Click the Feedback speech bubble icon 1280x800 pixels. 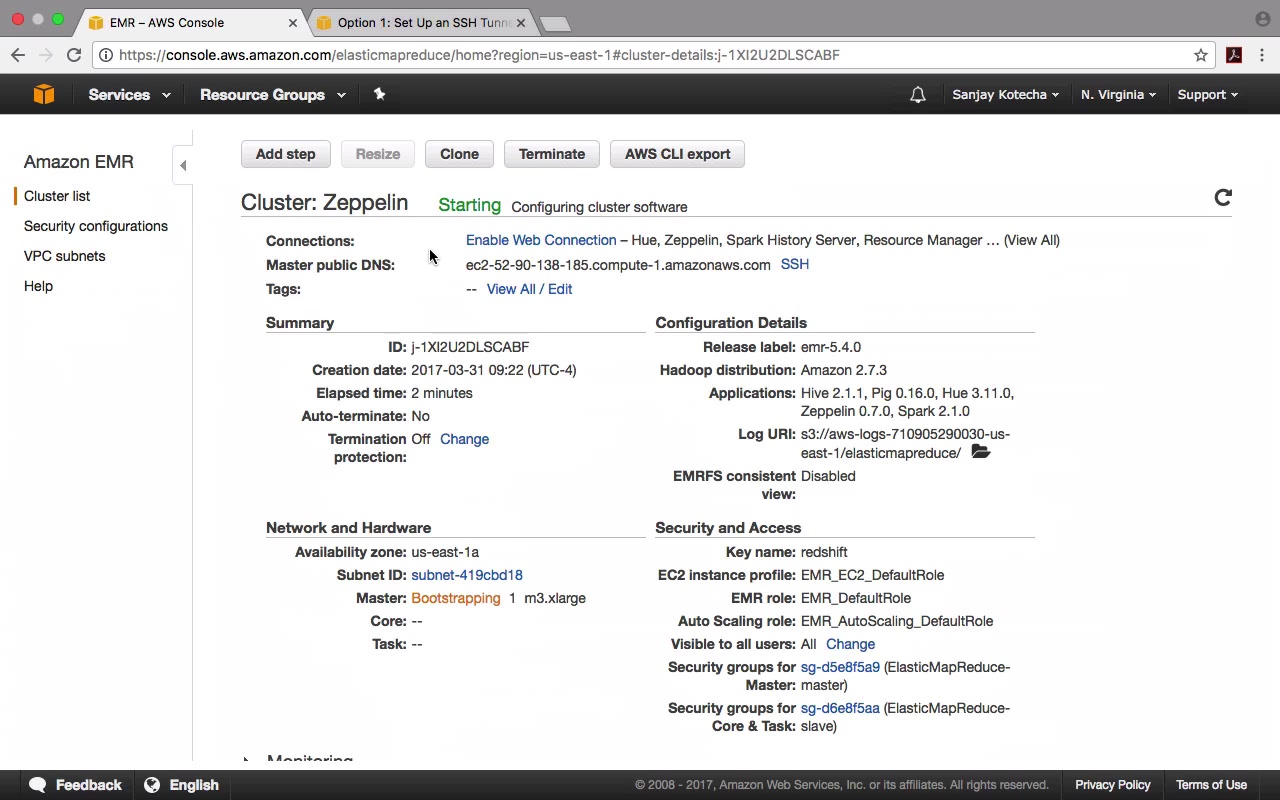(x=38, y=785)
